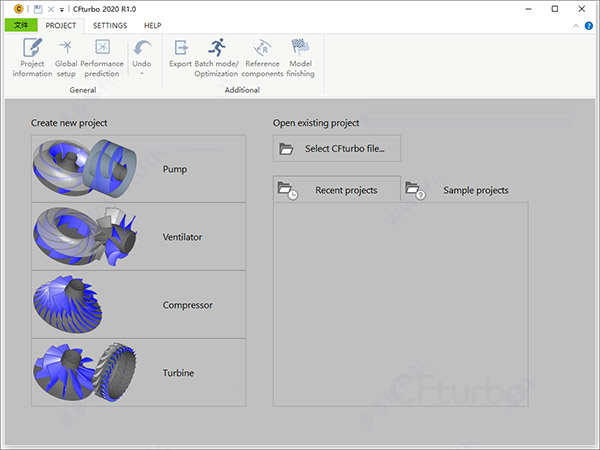Select the Model finishing tool
The width and height of the screenshot is (600, 450).
click(300, 56)
